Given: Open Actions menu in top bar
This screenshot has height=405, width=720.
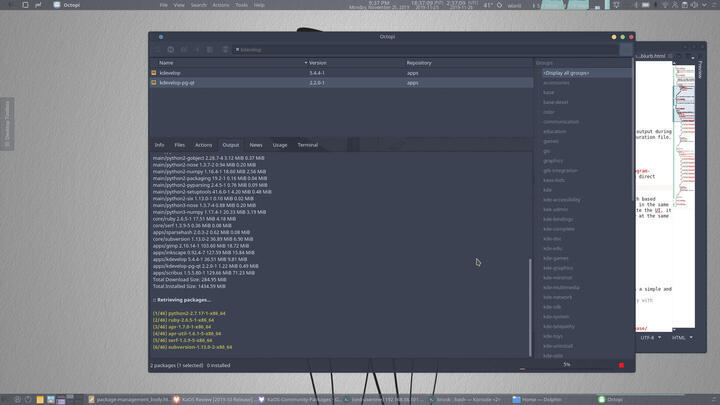Looking at the screenshot, I should [x=220, y=5].
